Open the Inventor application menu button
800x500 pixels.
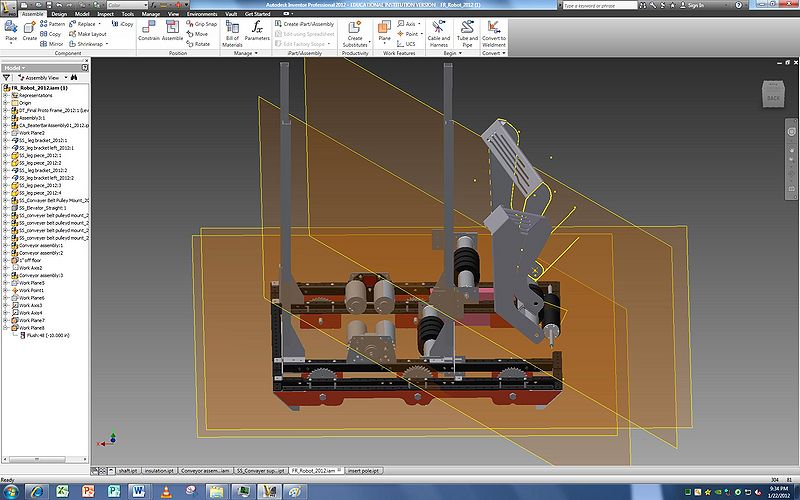click(8, 7)
